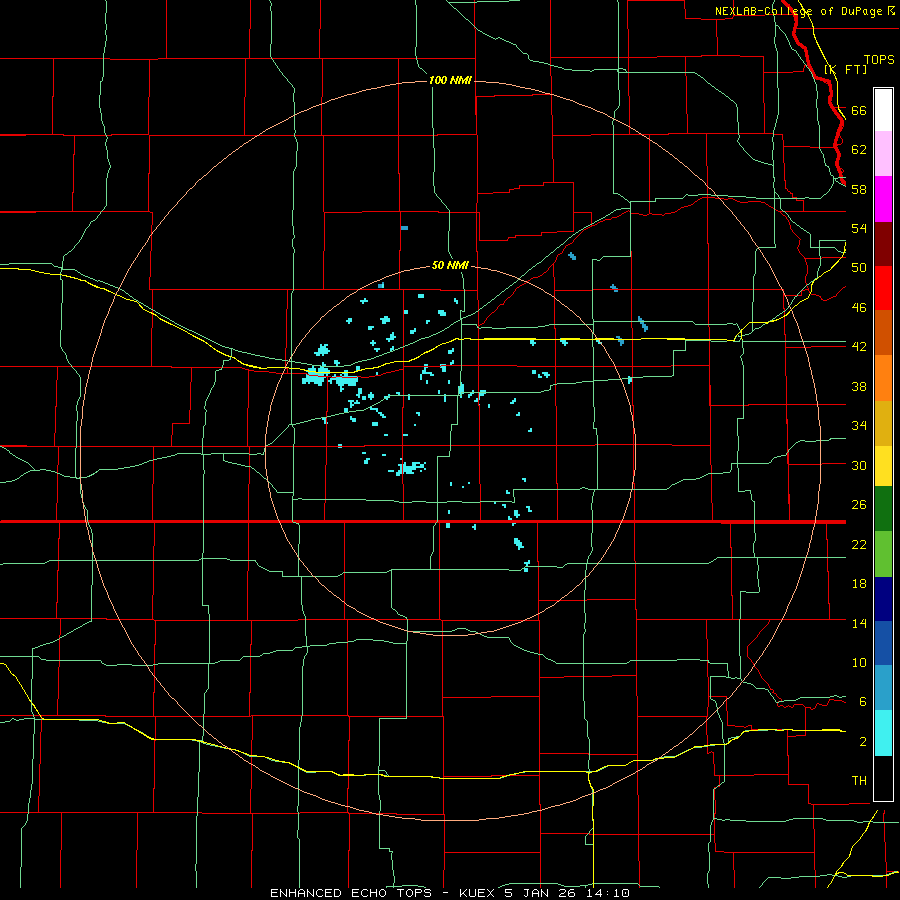Click the 42 legend value
The image size is (900, 900).
point(859,347)
